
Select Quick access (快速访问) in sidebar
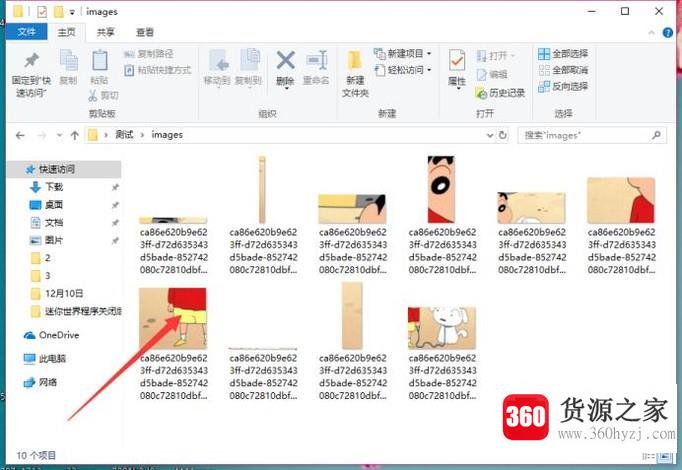point(64,169)
